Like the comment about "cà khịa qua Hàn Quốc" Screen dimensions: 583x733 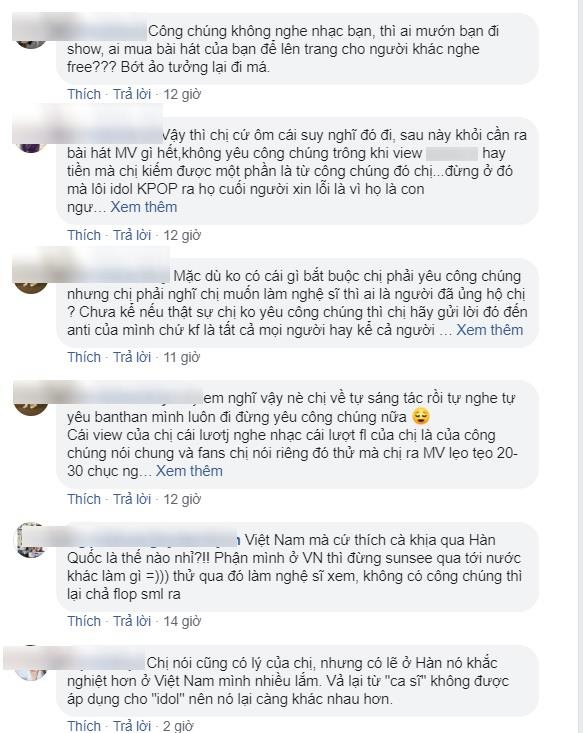pos(84,621)
